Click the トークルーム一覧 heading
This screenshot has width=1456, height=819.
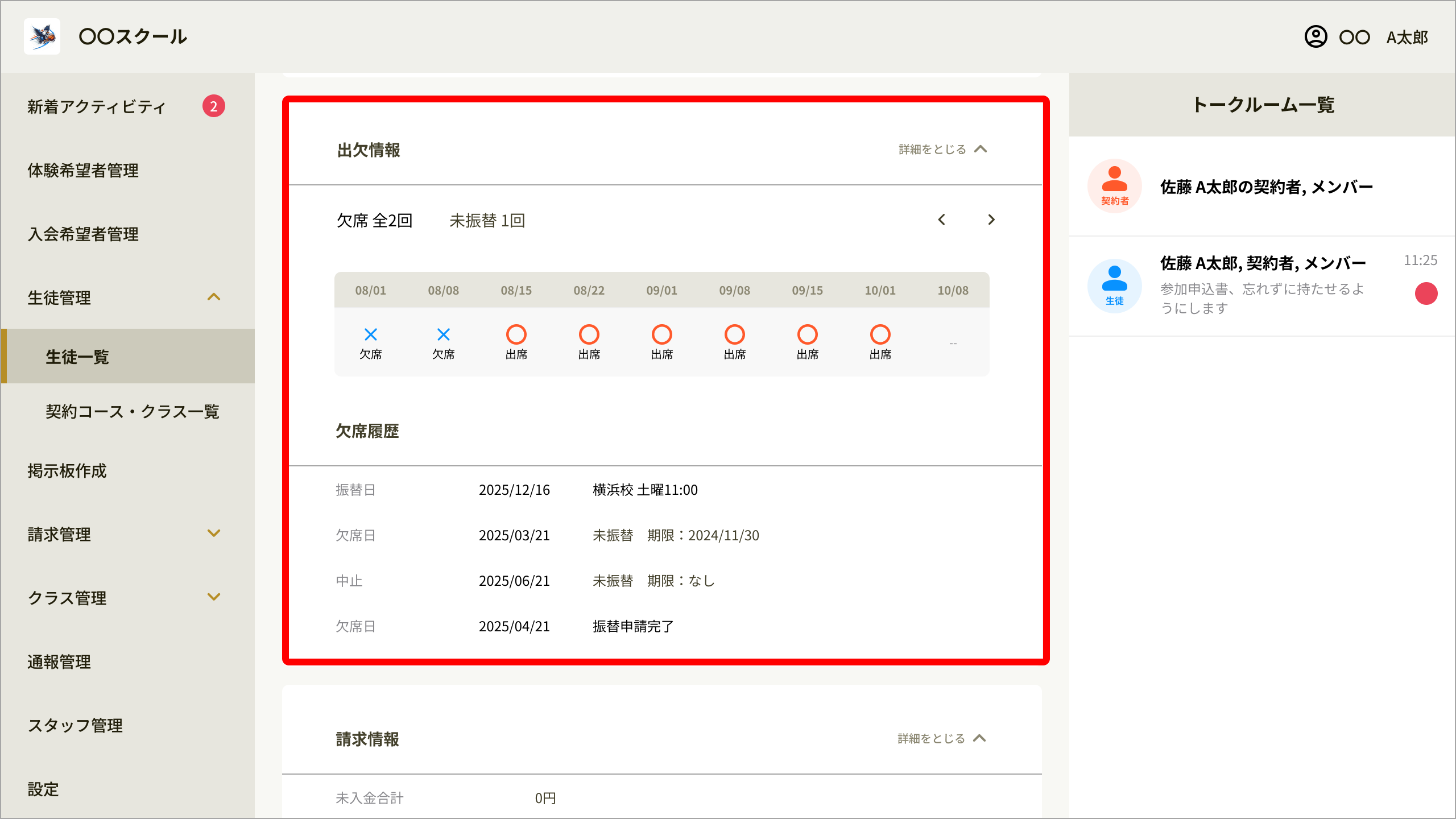1263,105
